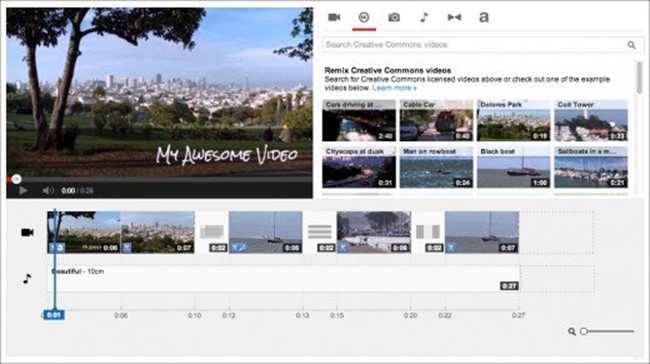The height and width of the screenshot is (364, 650).
Task: Click the audio track music note icon
Action: 27,279
